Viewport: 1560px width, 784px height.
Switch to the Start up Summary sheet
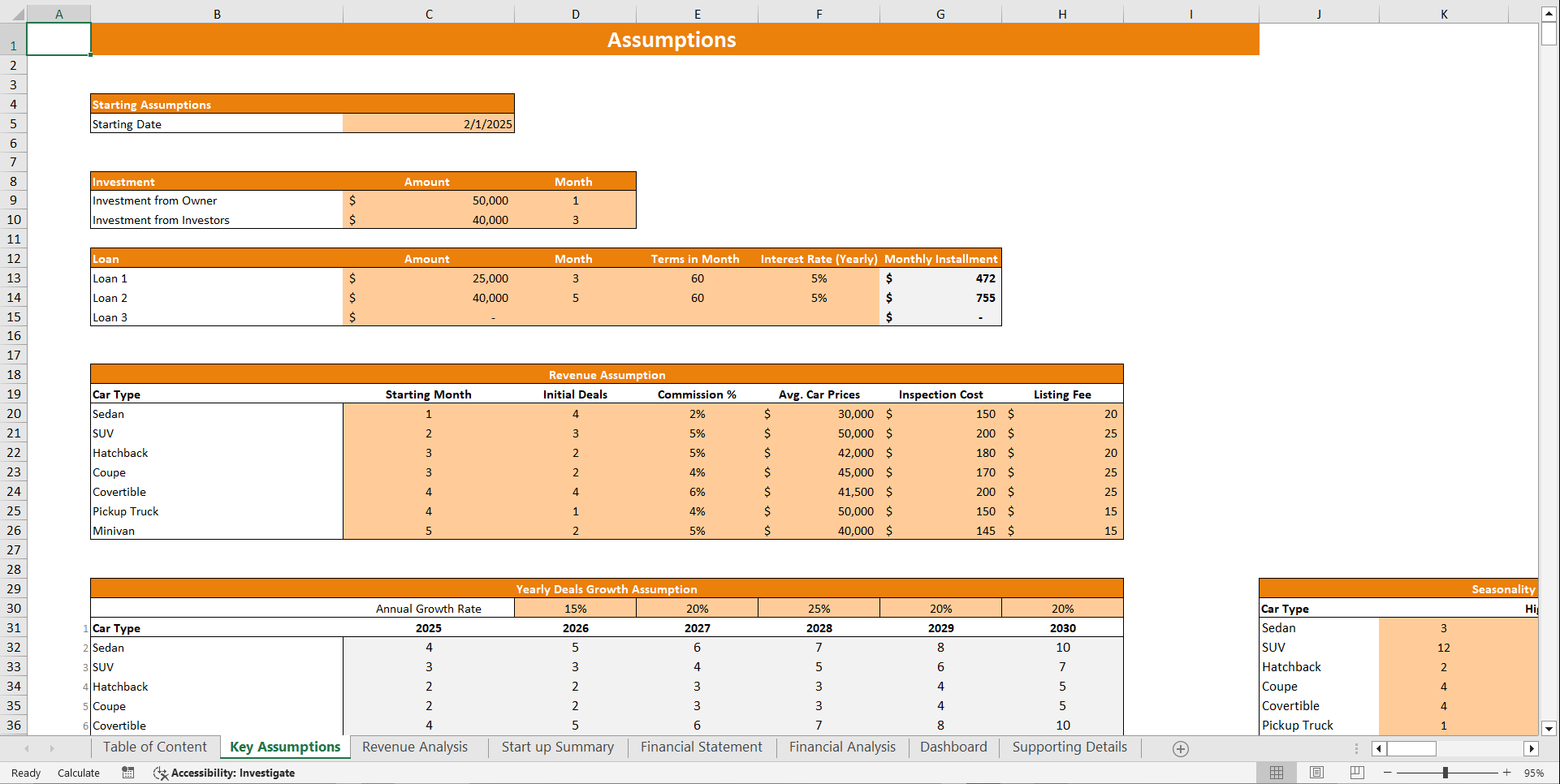tap(558, 747)
